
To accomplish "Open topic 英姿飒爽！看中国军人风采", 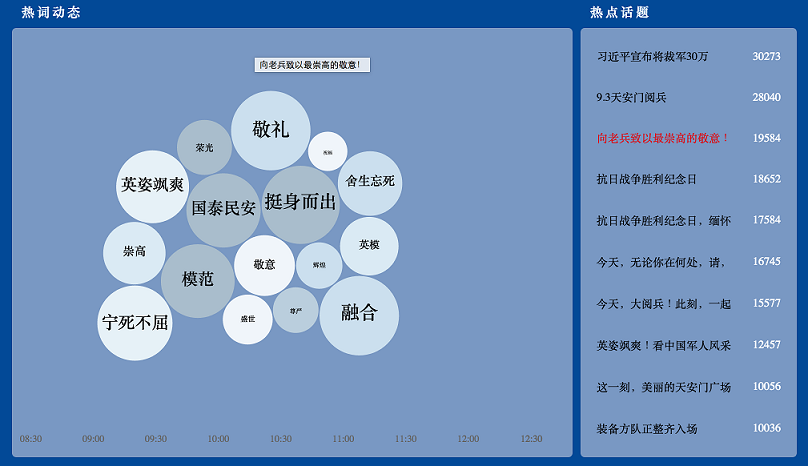I will pyautogui.click(x=664, y=346).
